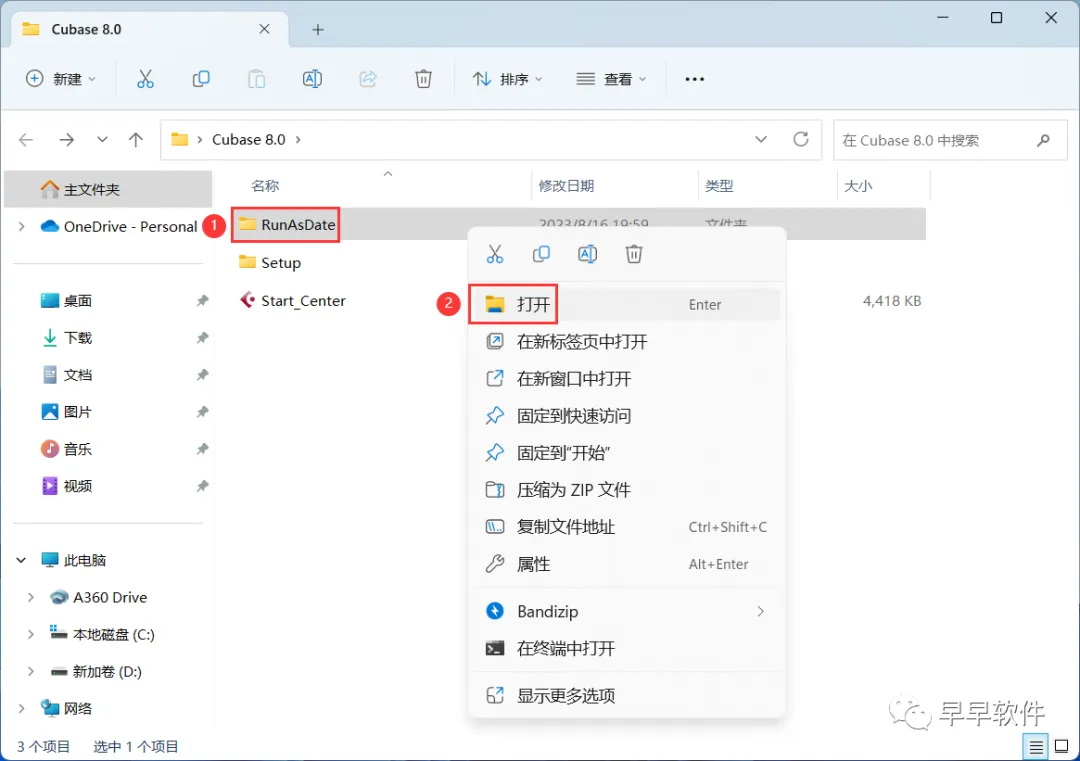
Task: Choose 在新窗口中打开
Action: [626, 379]
